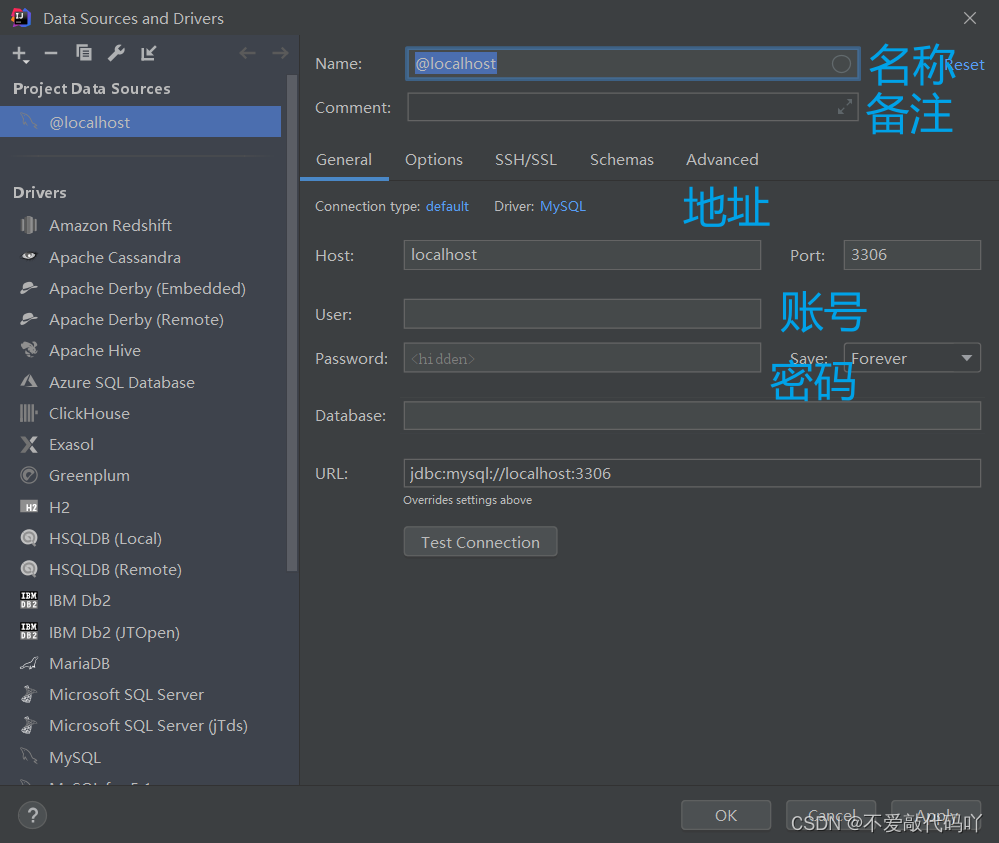The height and width of the screenshot is (843, 999).
Task: Open the Save password dropdown
Action: tap(912, 358)
